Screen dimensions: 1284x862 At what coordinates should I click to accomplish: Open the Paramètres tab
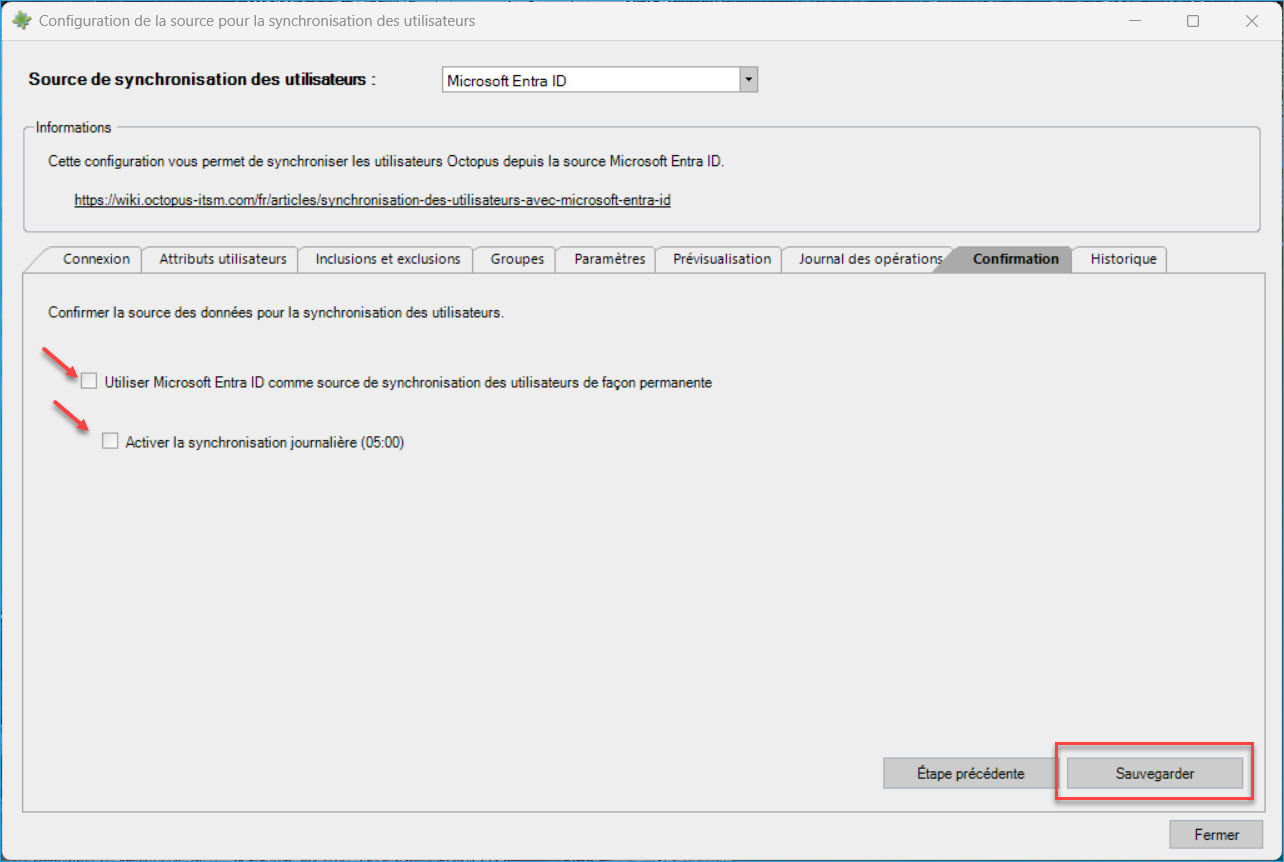pyautogui.click(x=609, y=259)
